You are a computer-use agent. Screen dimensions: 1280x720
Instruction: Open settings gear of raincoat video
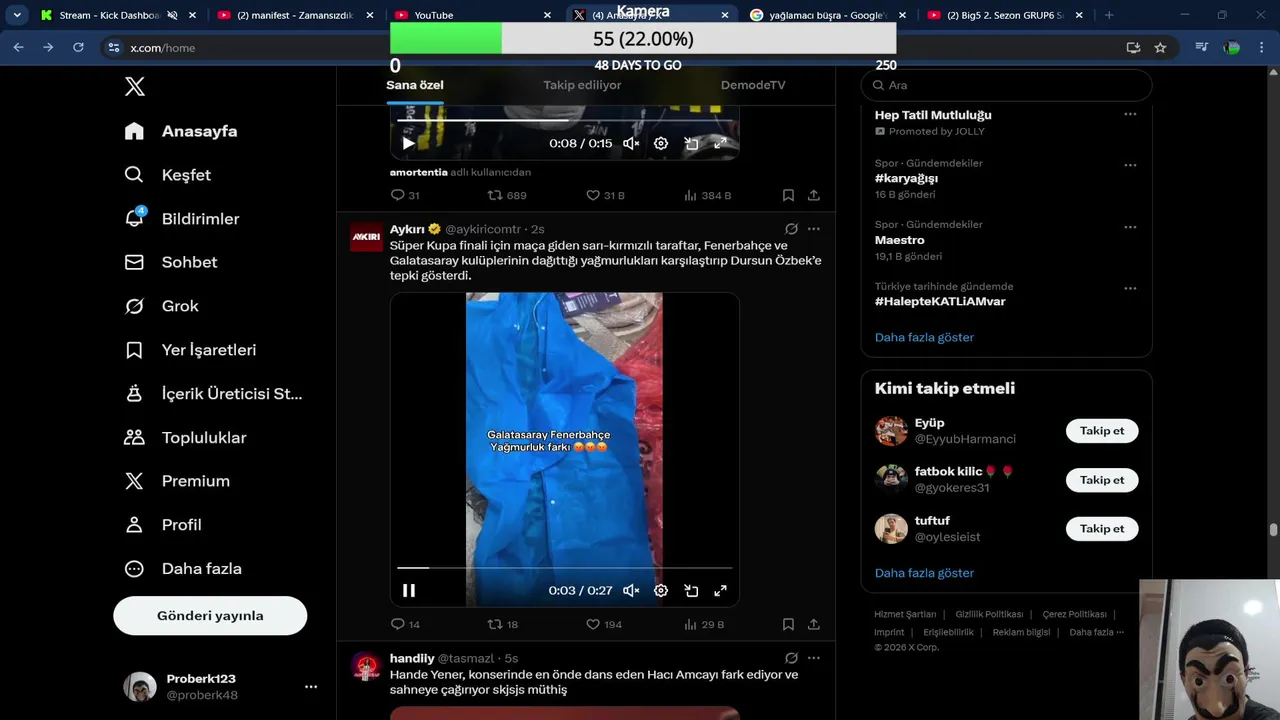point(661,590)
